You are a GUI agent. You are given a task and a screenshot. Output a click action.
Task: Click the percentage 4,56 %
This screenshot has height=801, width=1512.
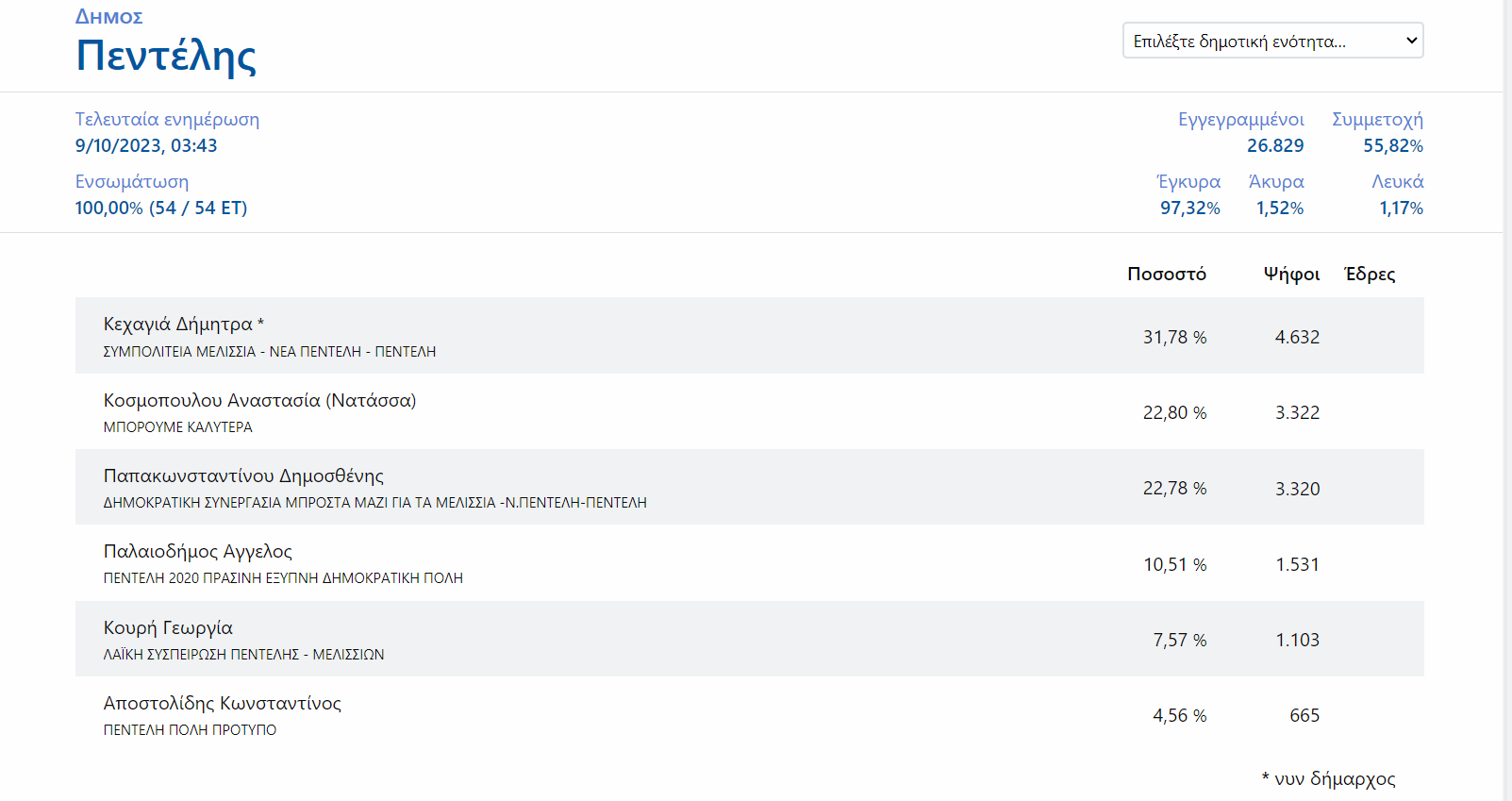[x=1180, y=716]
